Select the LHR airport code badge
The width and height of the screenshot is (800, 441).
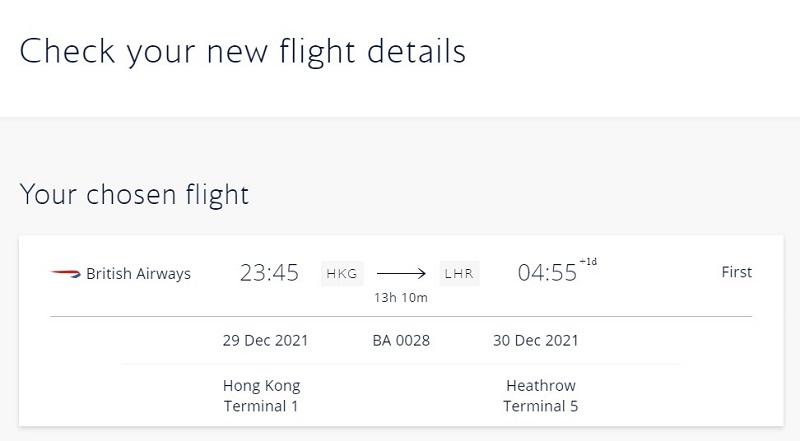coord(459,274)
